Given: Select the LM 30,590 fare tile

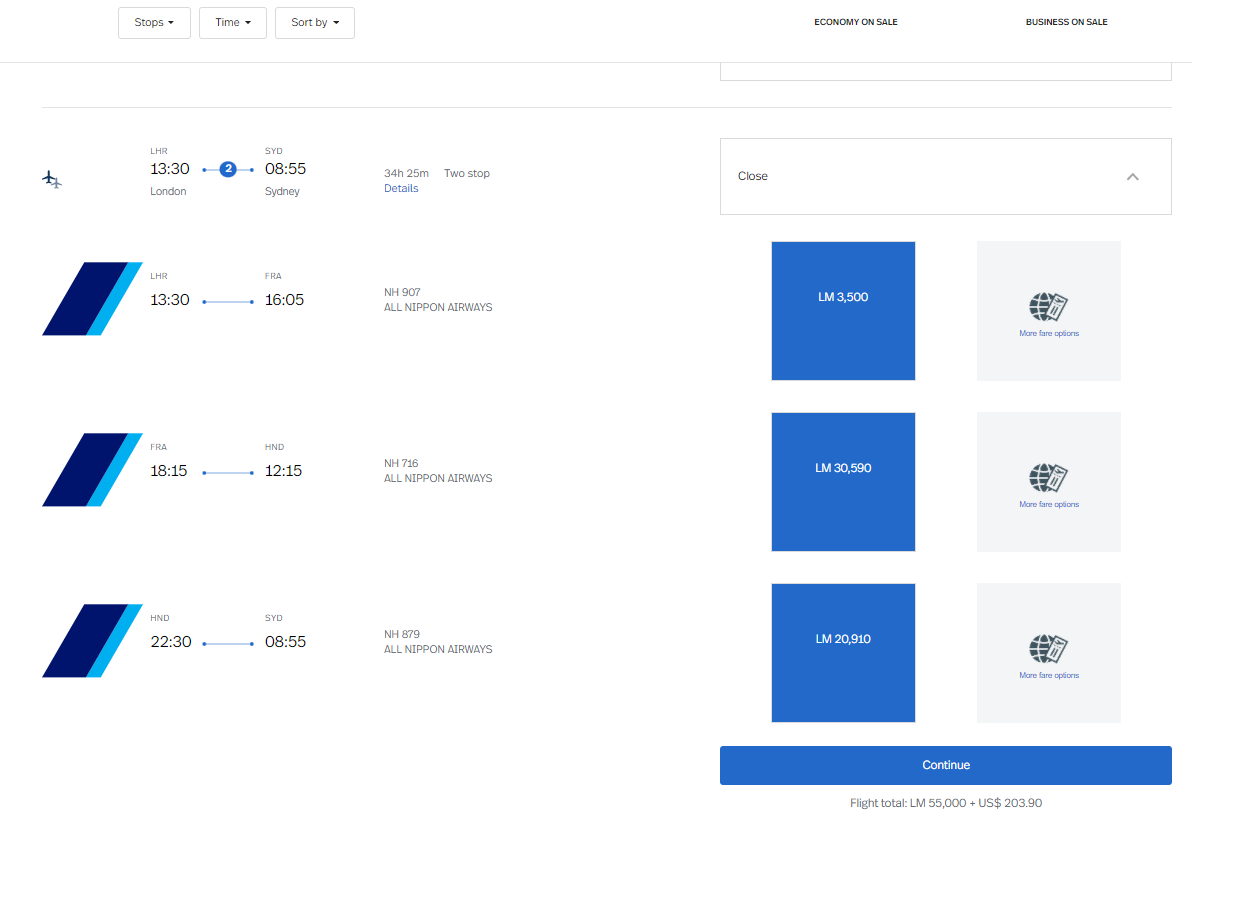Looking at the screenshot, I should pos(843,482).
